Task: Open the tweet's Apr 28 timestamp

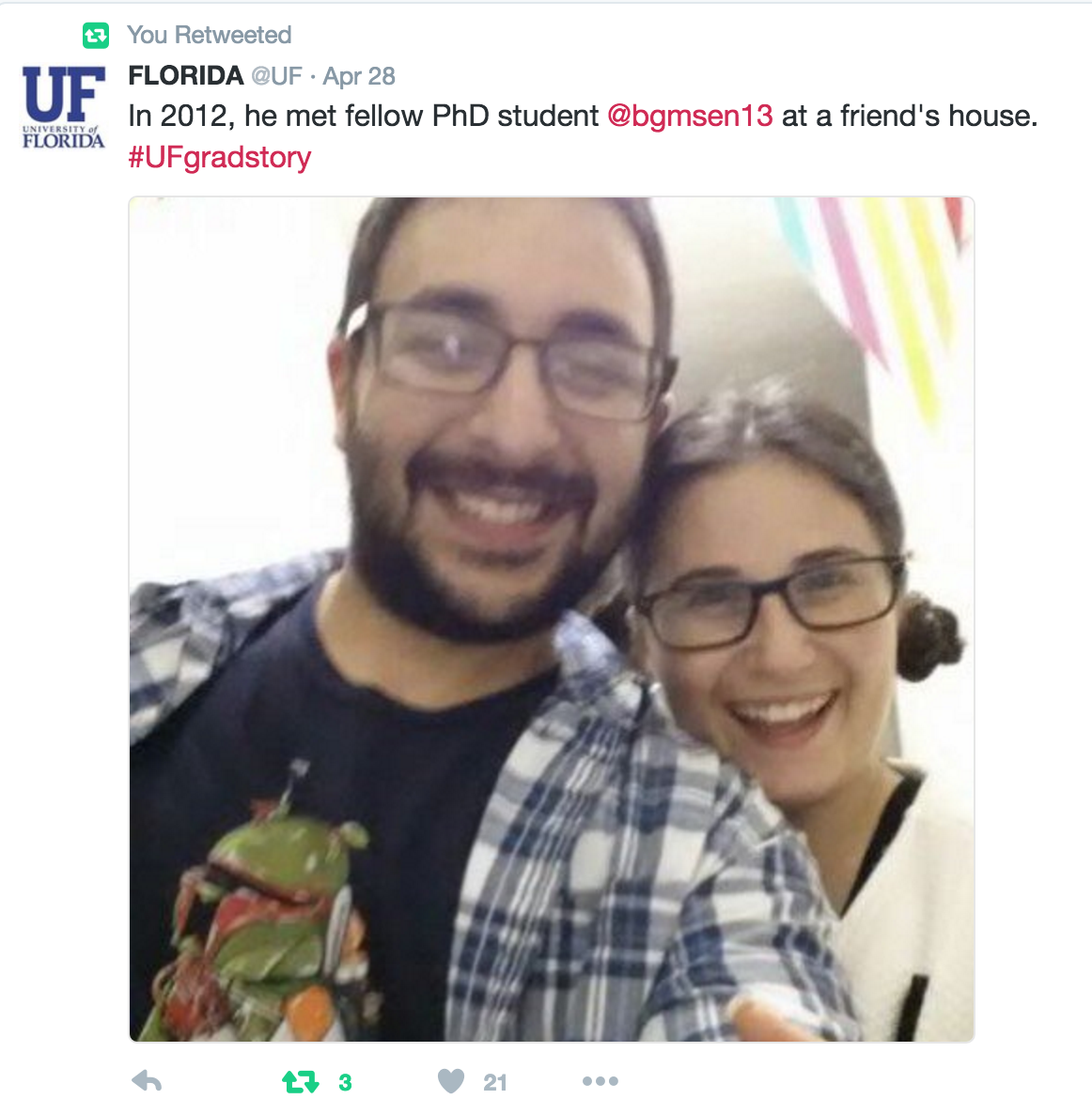Action: coord(359,76)
